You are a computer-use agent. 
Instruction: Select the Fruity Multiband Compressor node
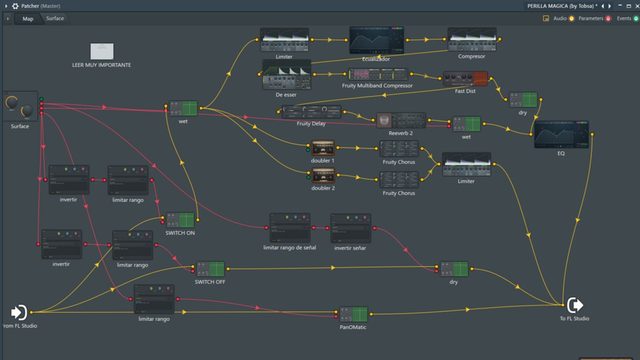pyautogui.click(x=378, y=75)
